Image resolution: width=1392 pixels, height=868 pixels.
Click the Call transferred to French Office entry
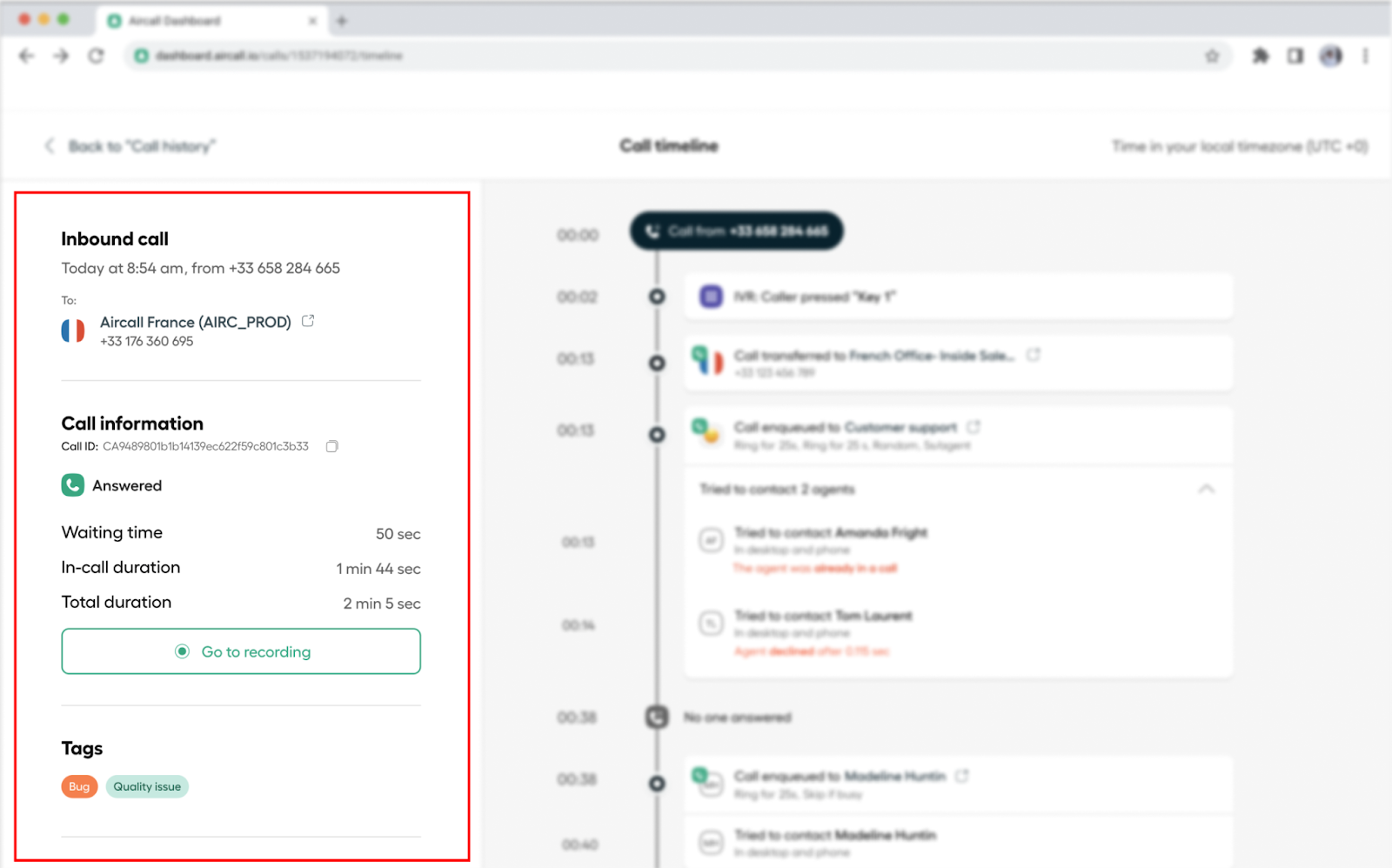click(x=958, y=363)
